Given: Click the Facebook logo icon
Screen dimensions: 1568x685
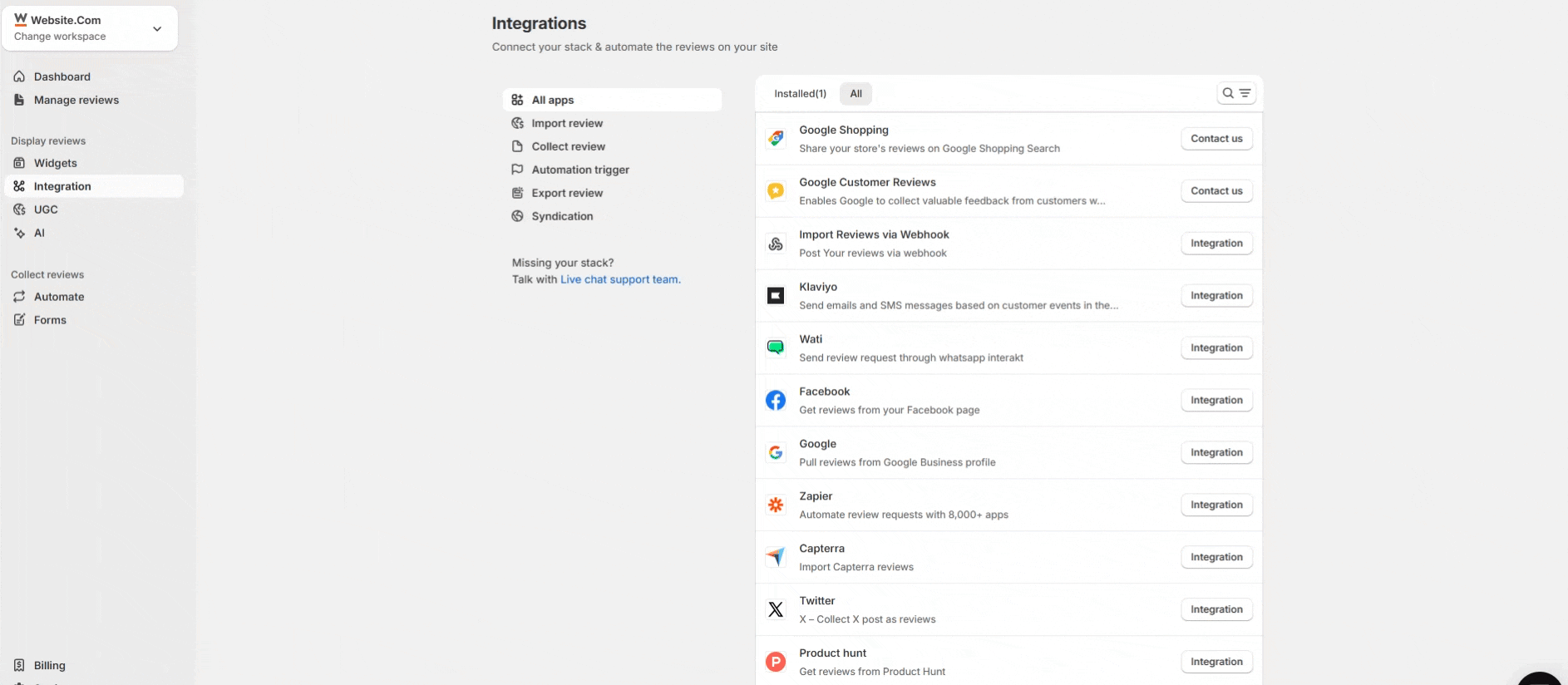Looking at the screenshot, I should pyautogui.click(x=776, y=401).
